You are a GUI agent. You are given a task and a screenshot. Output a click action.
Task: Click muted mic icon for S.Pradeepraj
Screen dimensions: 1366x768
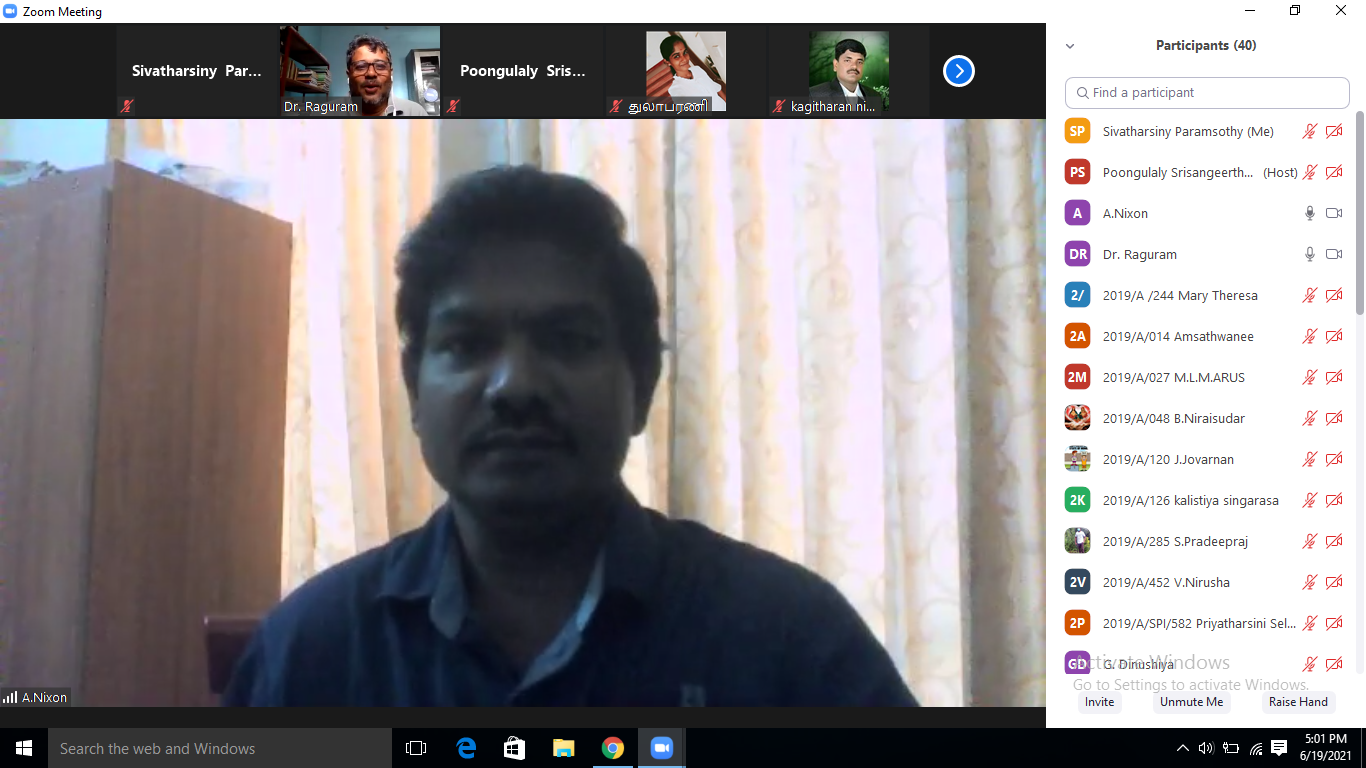1309,541
